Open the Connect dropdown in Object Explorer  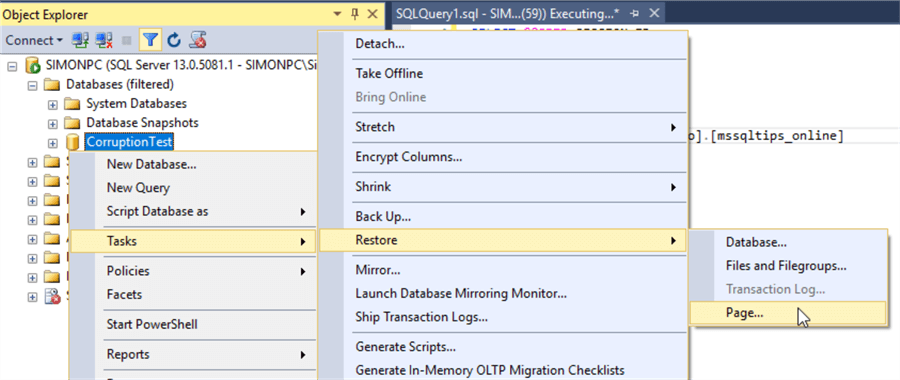pos(34,40)
